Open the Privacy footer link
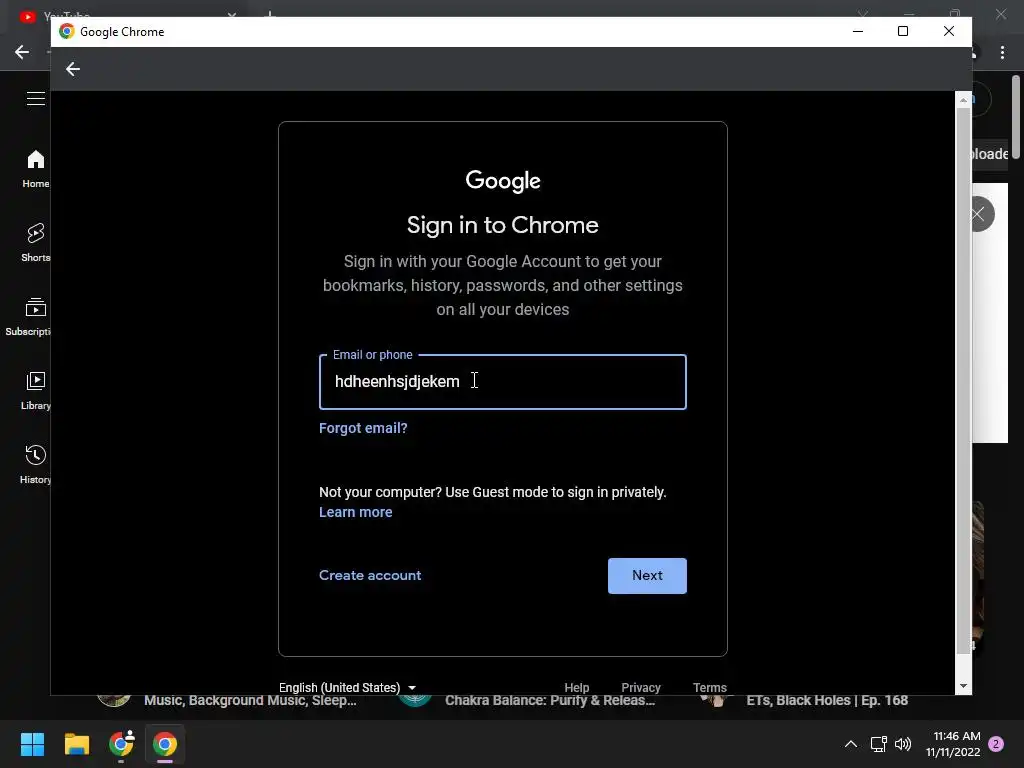This screenshot has width=1024, height=768. point(641,688)
